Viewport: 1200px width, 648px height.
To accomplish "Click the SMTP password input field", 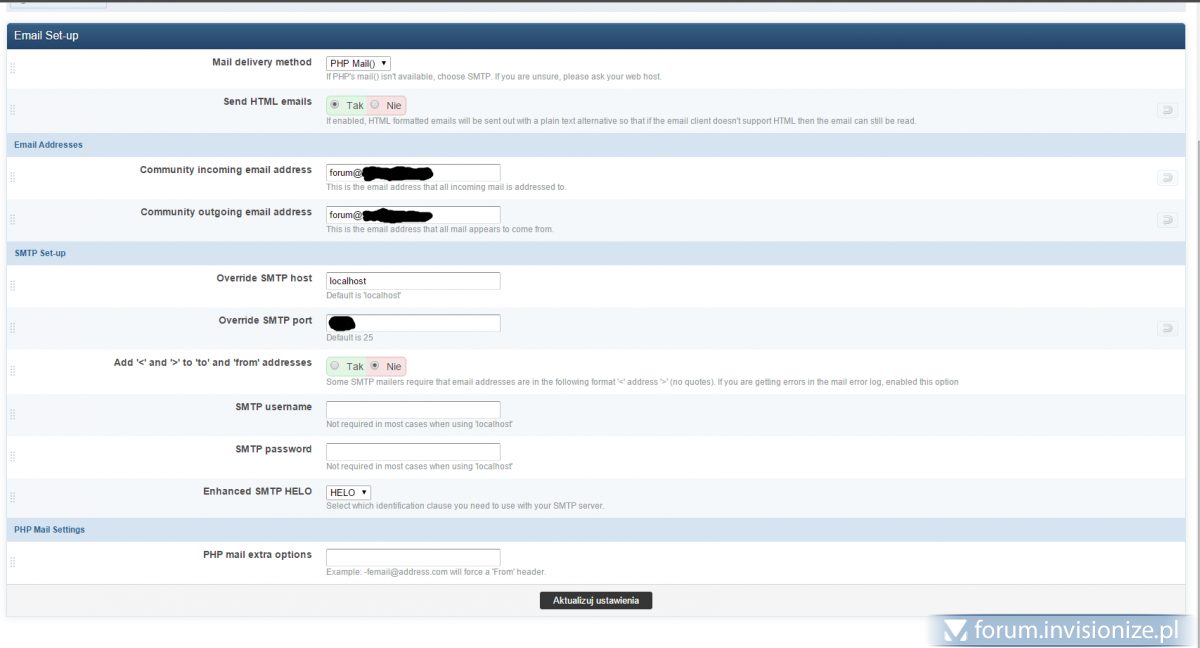I will (x=413, y=451).
